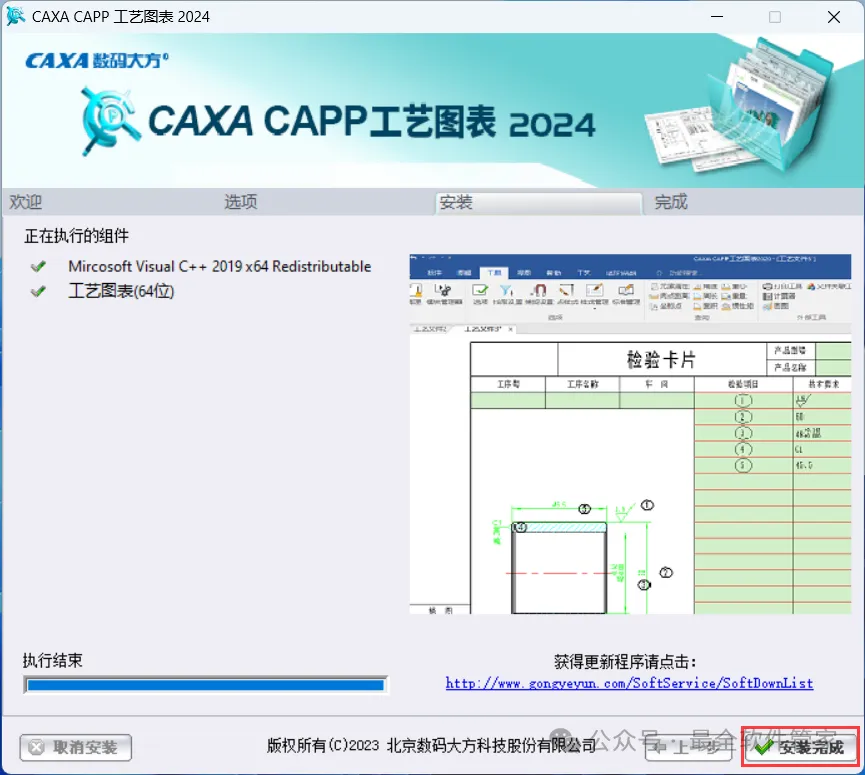This screenshot has height=775, width=865.
Task: Open the gongyeyun.com update download link
Action: tap(629, 683)
